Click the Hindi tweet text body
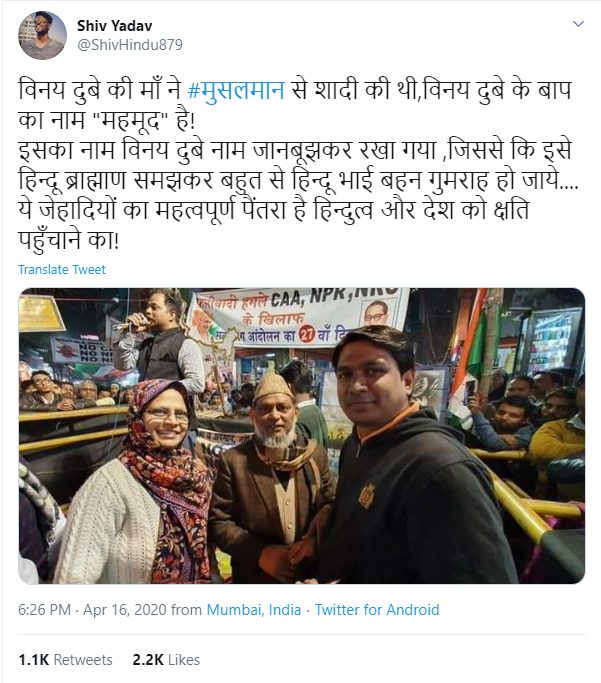Viewport: 601px width, 683px height. 298,165
